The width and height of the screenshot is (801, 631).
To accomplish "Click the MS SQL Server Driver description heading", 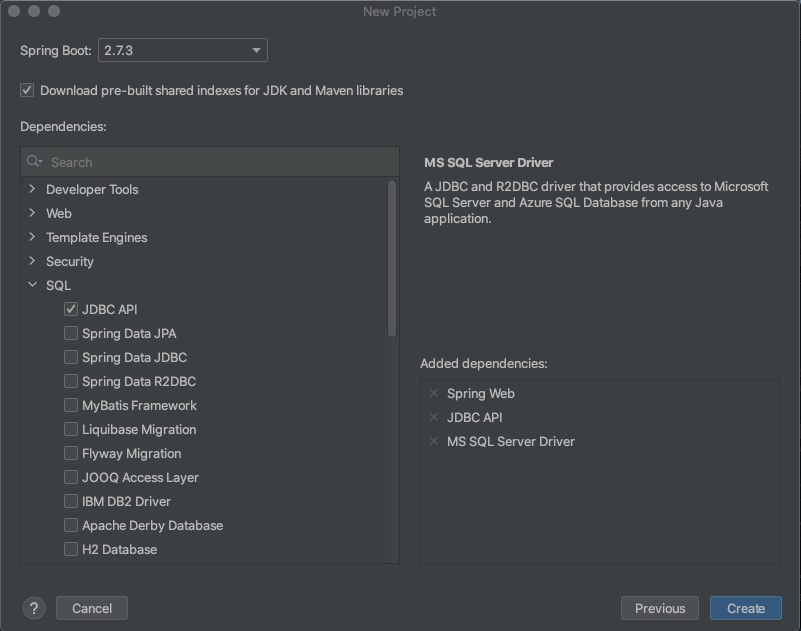I will 489,162.
